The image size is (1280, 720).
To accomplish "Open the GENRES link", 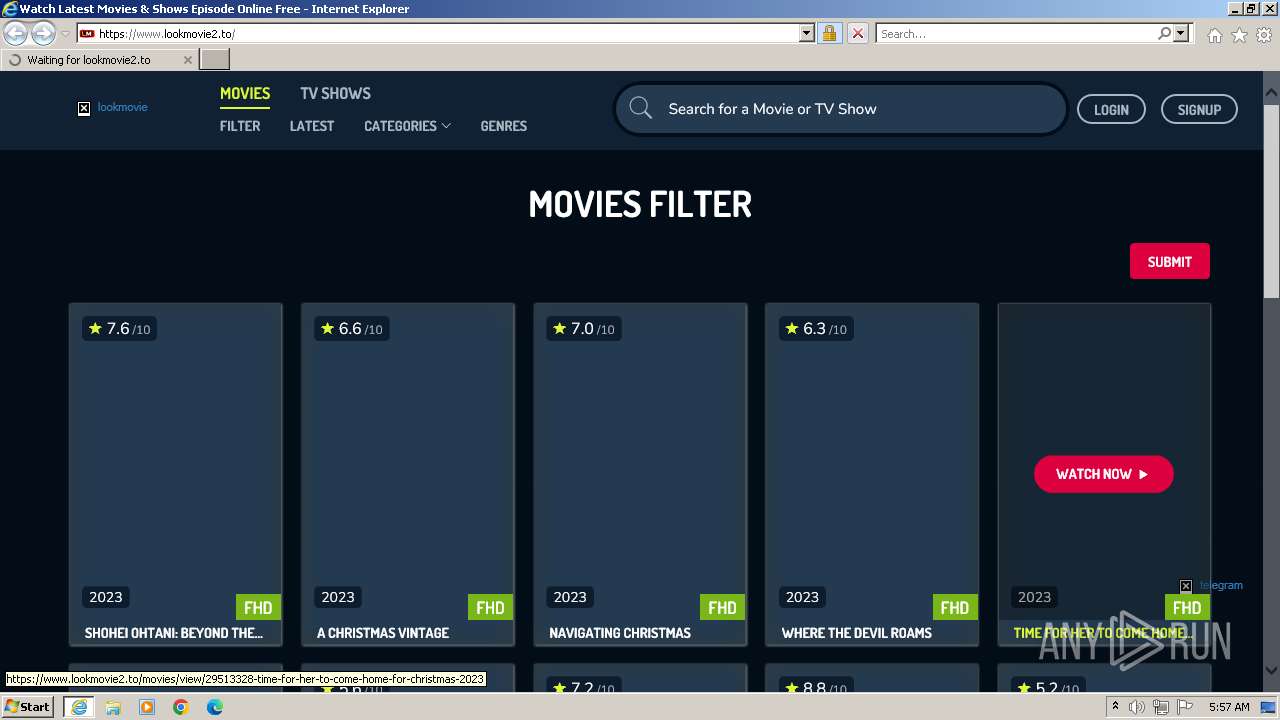I will 503,126.
